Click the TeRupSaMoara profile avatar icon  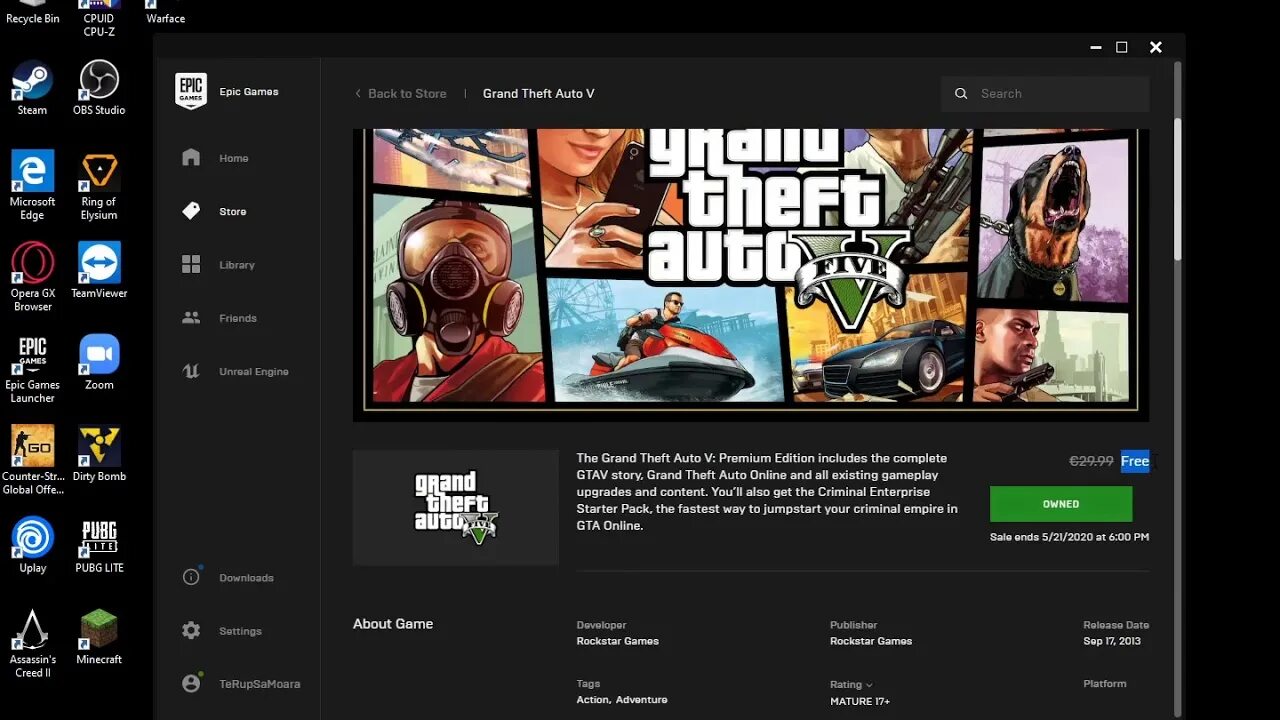point(192,683)
